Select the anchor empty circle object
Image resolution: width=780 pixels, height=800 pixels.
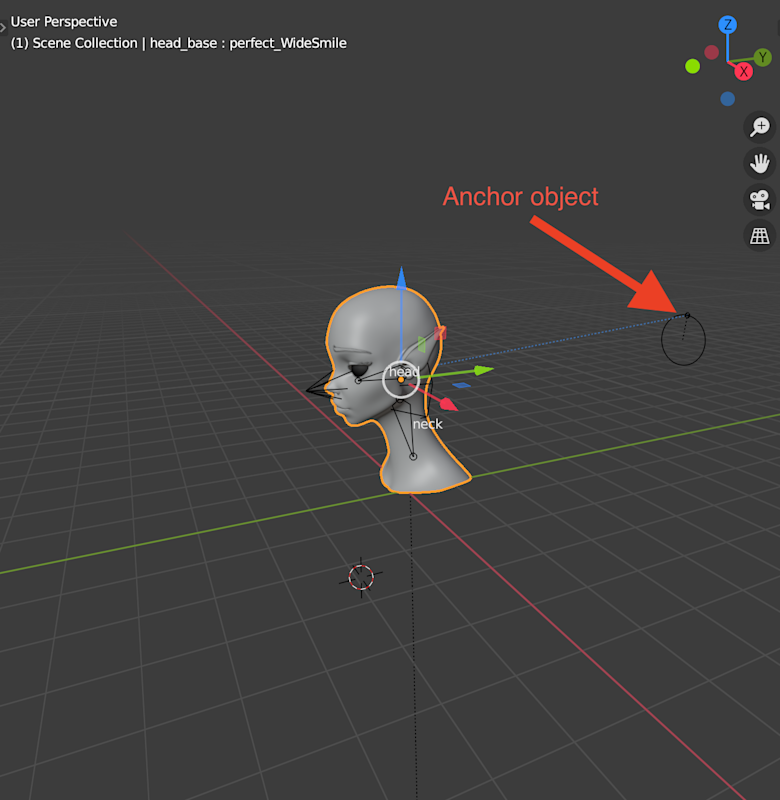(x=683, y=340)
